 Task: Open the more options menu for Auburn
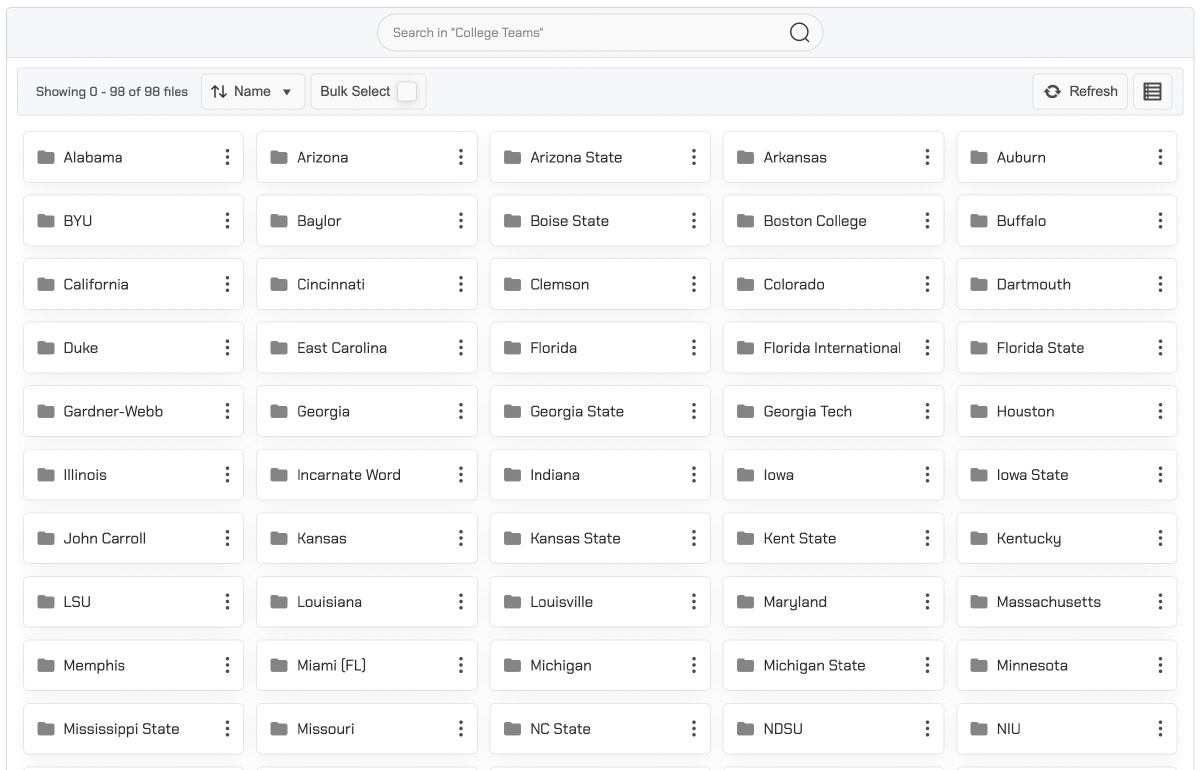(1160, 157)
